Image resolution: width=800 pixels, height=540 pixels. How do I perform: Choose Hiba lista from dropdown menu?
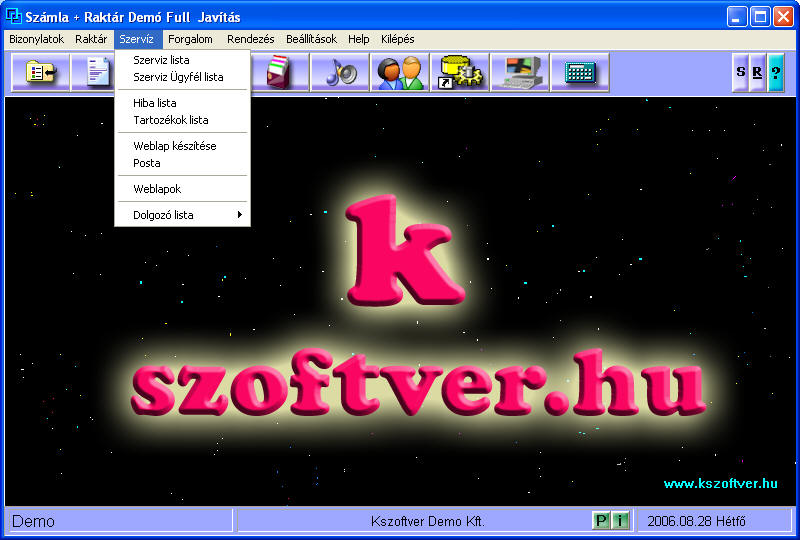click(182, 103)
